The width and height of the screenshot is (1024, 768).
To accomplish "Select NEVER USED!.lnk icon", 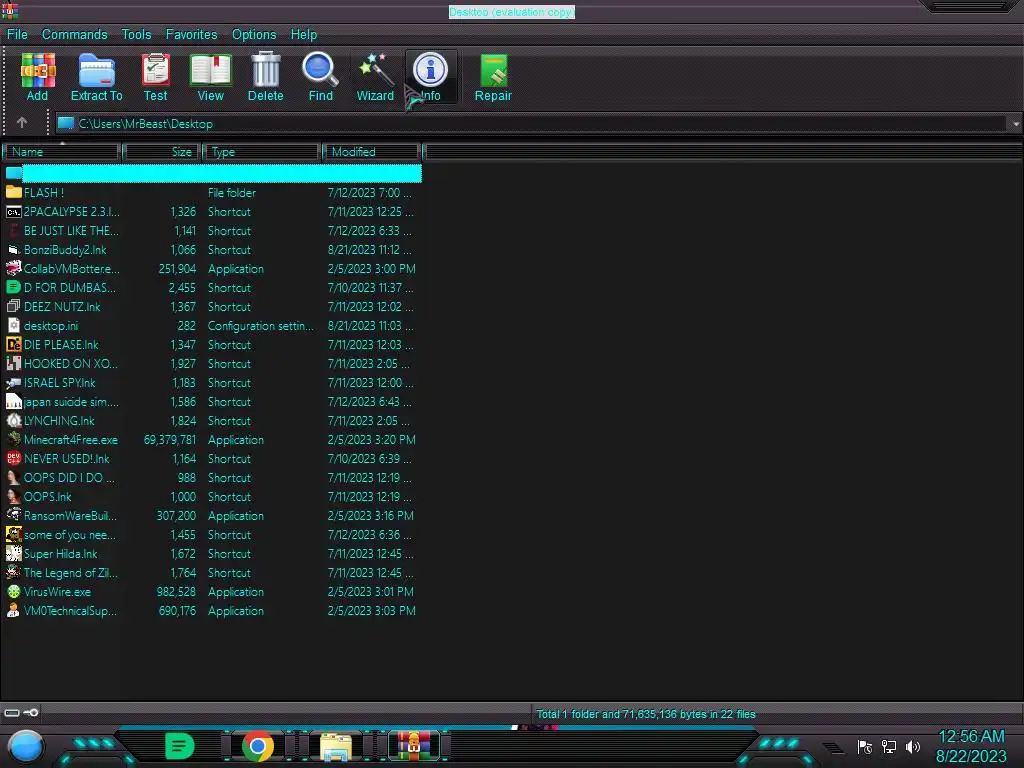I will (14, 458).
